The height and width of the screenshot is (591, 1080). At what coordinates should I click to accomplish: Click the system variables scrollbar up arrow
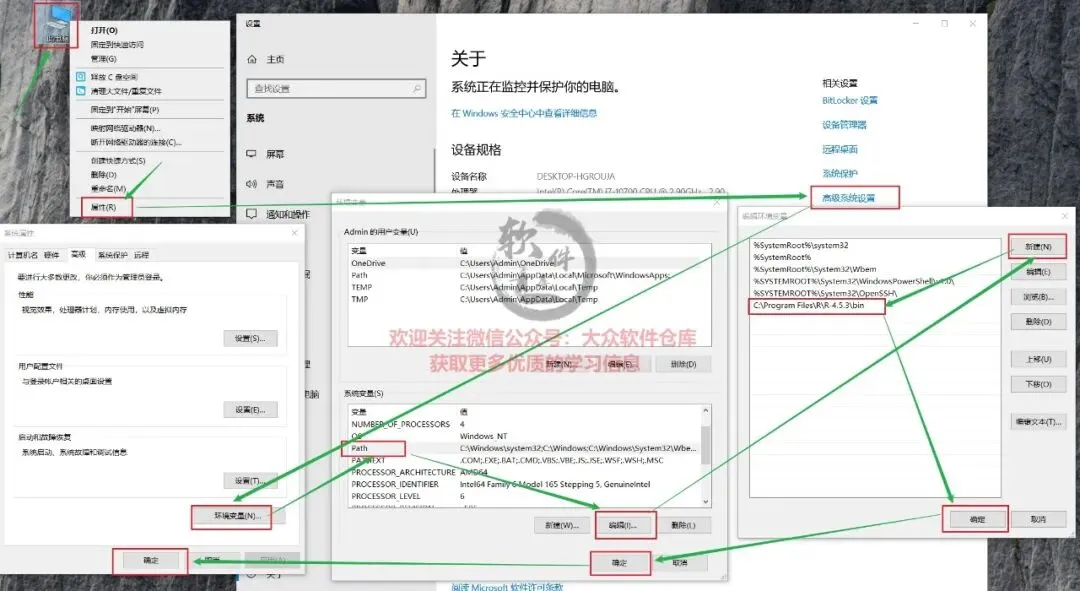705,411
